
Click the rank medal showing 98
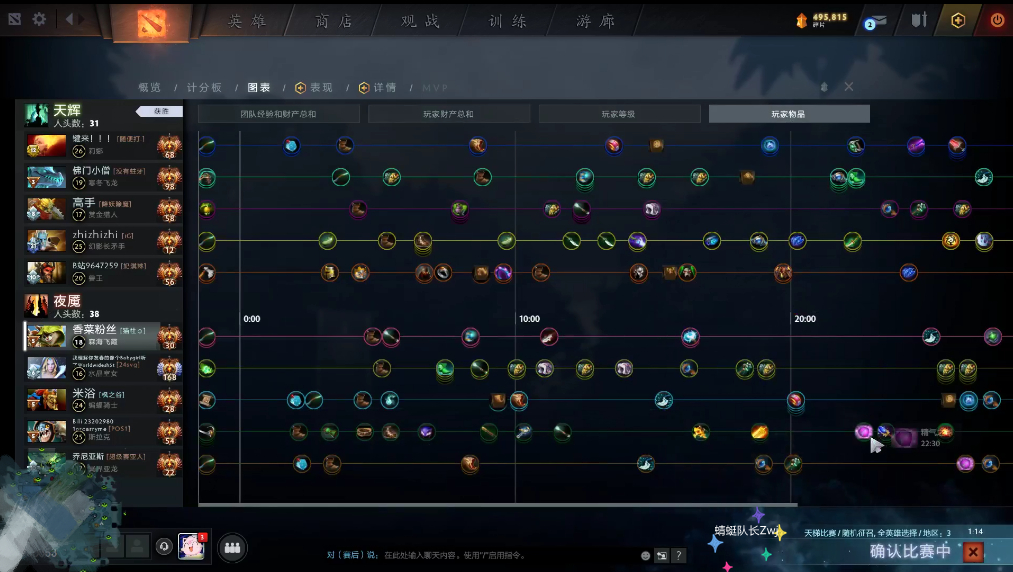(169, 178)
